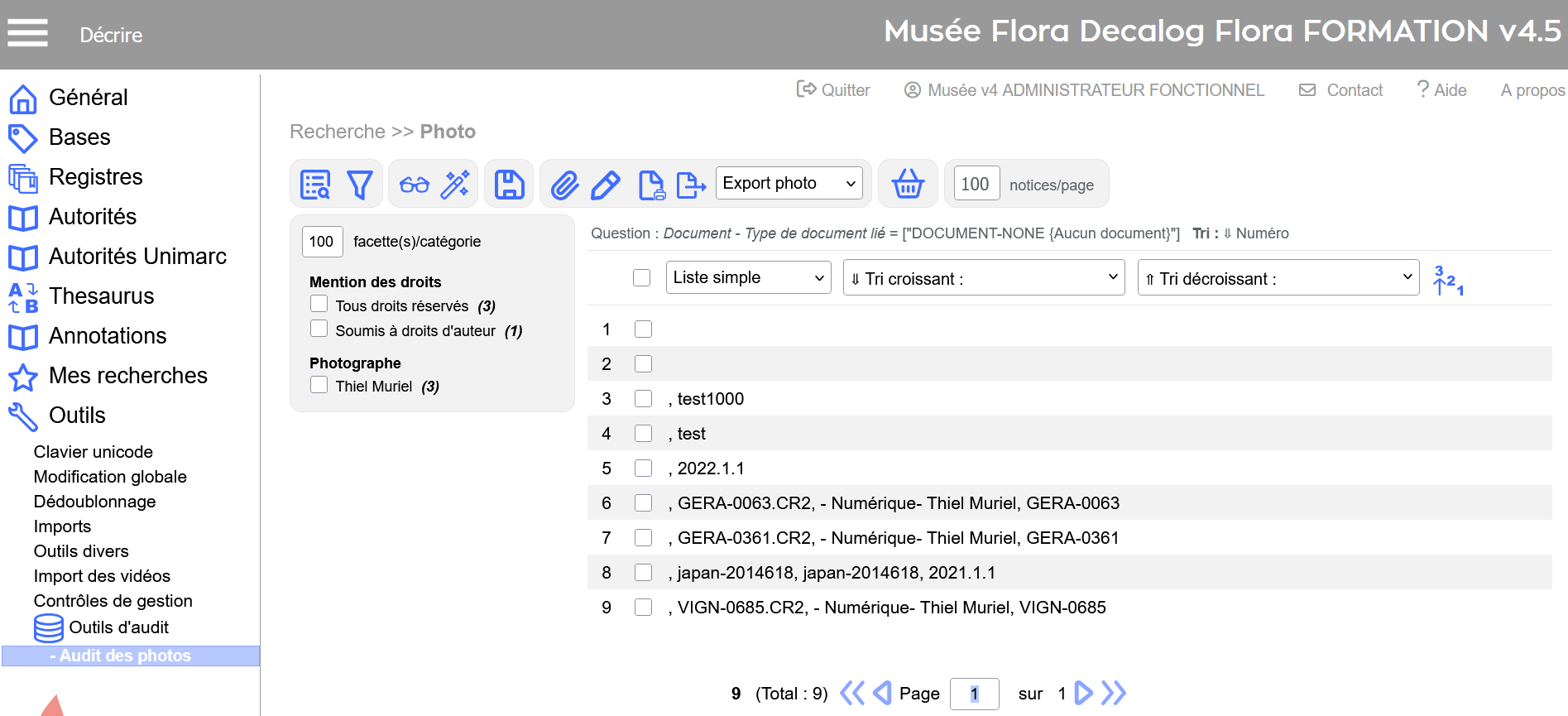Image resolution: width=1568 pixels, height=716 pixels.
Task: Click the magic wand icon
Action: pos(455,185)
